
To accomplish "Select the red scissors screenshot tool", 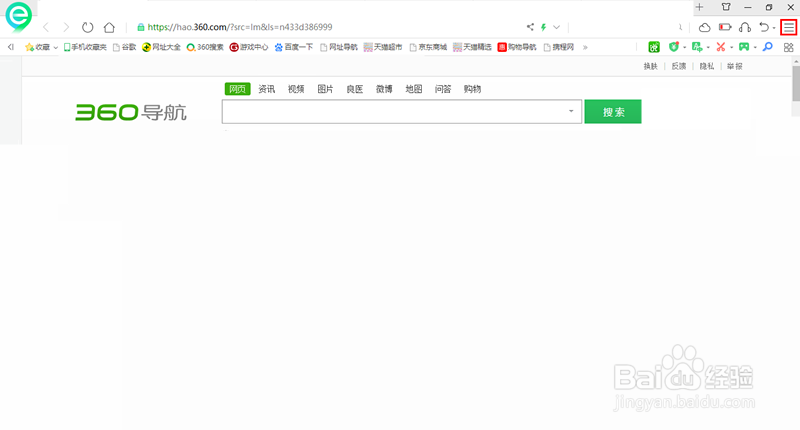I will 720,47.
